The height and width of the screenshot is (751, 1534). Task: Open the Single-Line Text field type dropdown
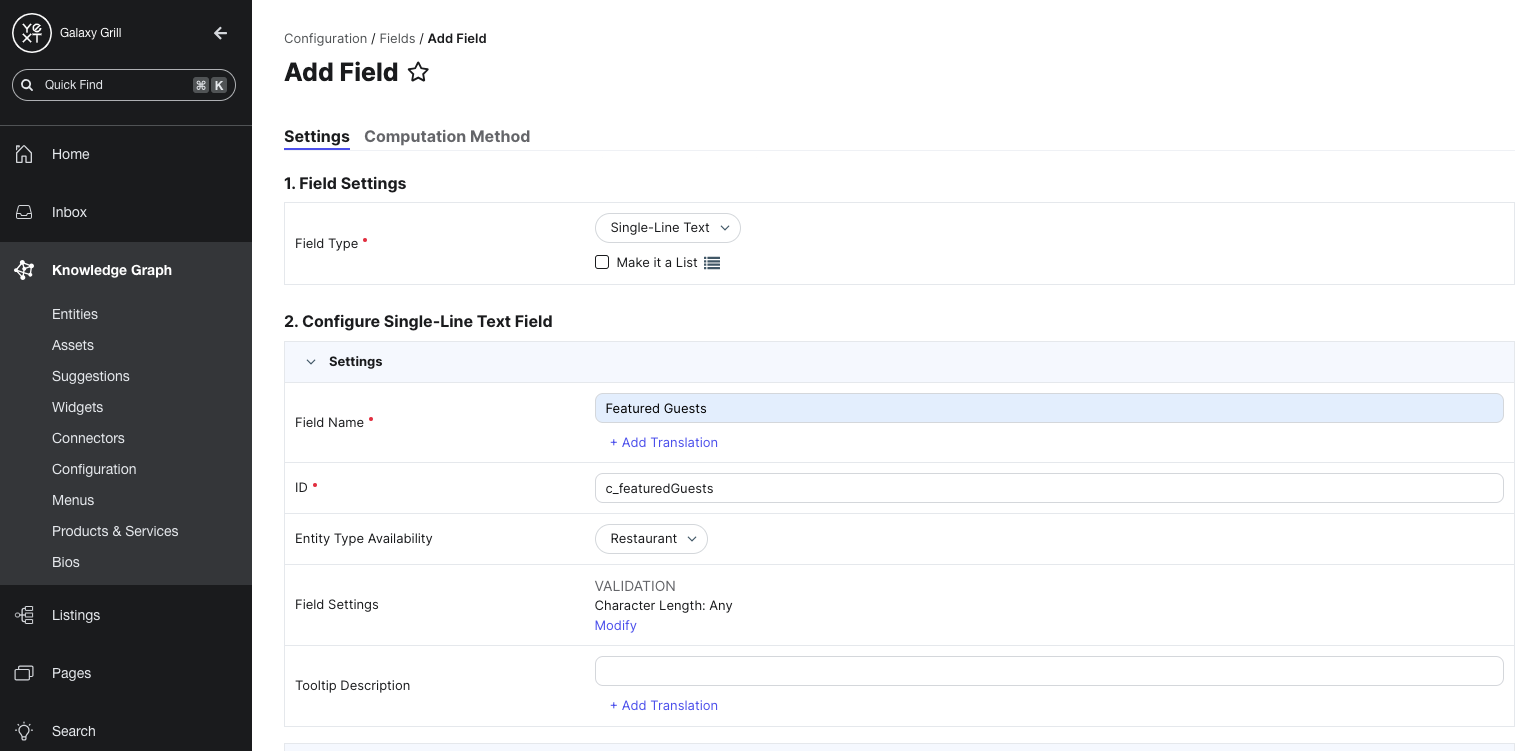point(667,228)
